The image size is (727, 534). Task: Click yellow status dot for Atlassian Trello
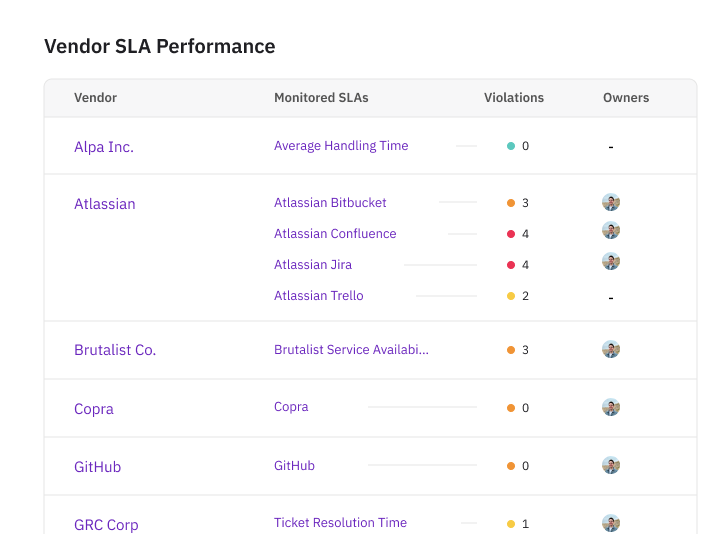tap(511, 296)
